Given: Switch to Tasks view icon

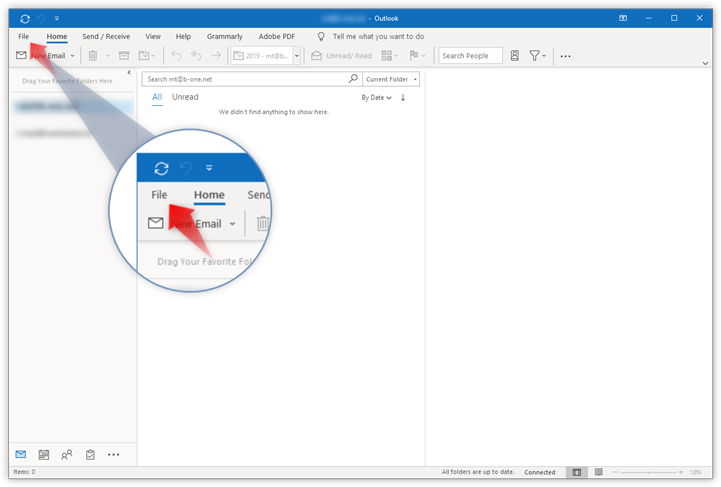Looking at the screenshot, I should coord(90,455).
